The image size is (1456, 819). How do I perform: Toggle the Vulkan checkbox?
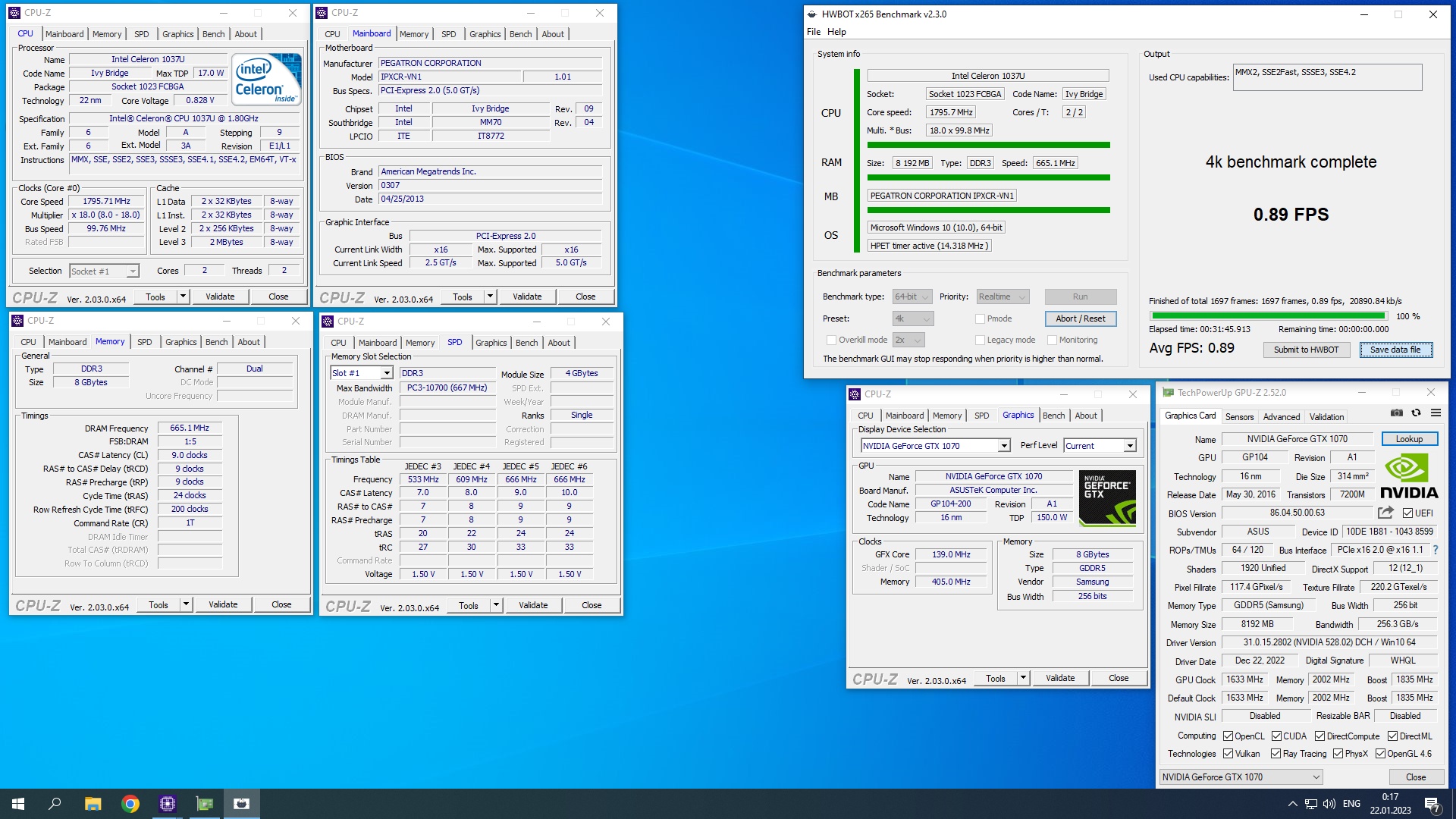[1228, 753]
